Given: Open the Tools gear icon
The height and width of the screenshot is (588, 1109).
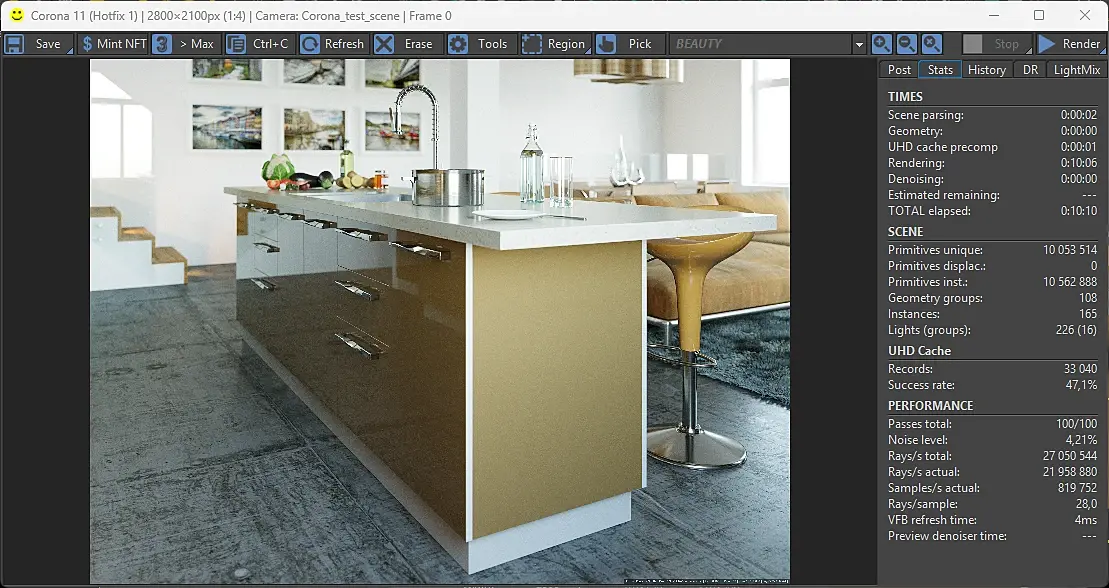Looking at the screenshot, I should coord(458,44).
